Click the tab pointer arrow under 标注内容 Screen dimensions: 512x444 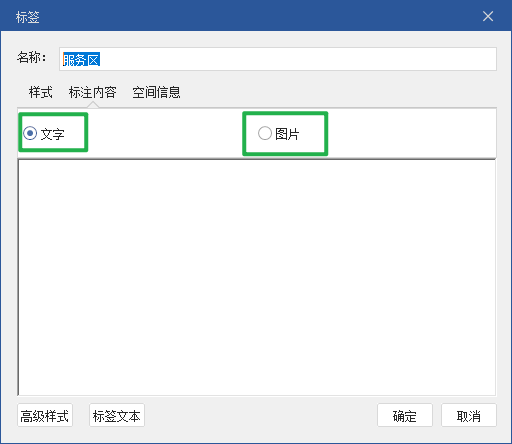[x=93, y=105]
